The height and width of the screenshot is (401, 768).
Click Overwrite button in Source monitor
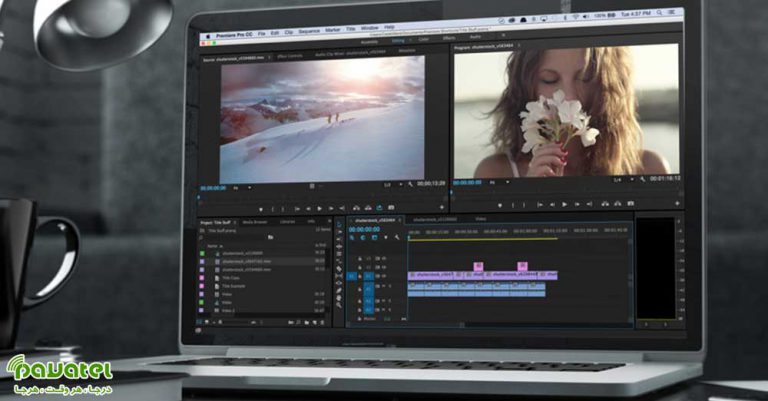[x=368, y=208]
